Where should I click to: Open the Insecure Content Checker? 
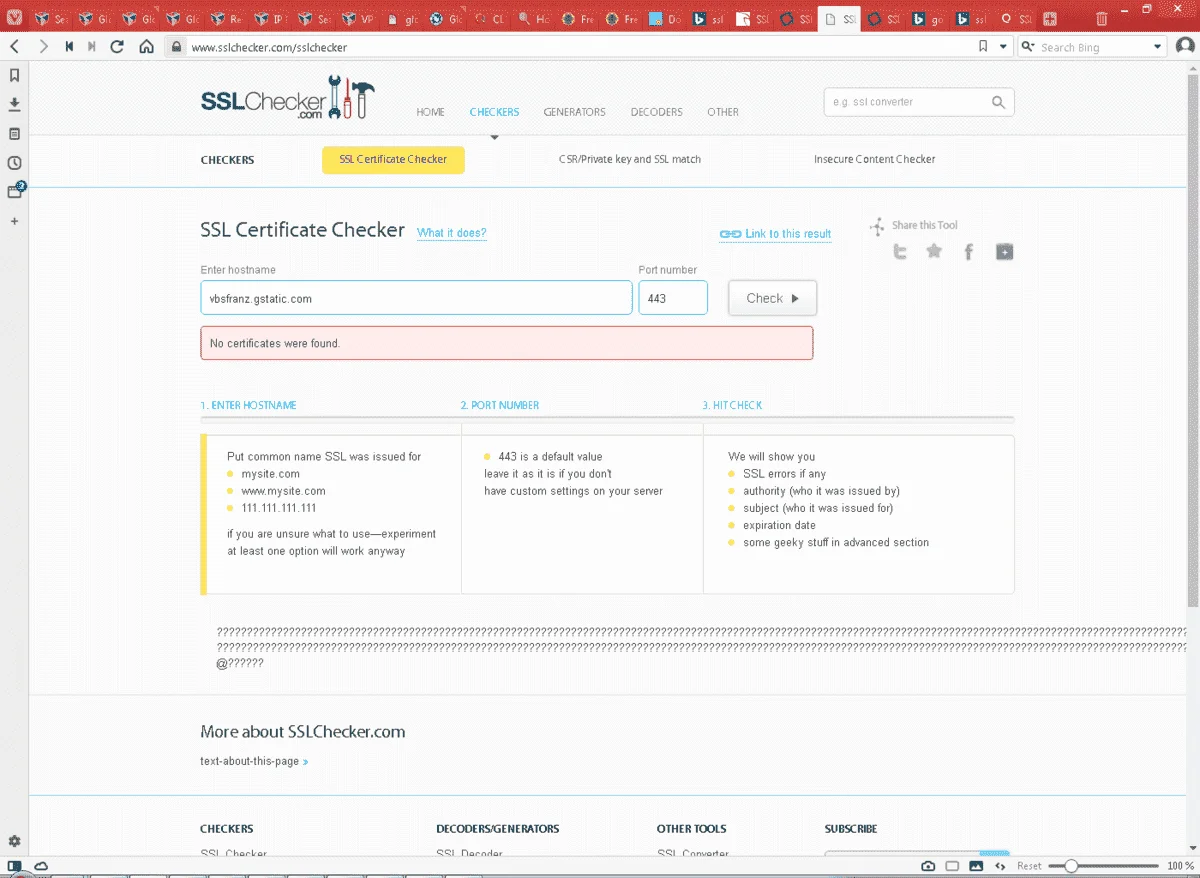[875, 159]
